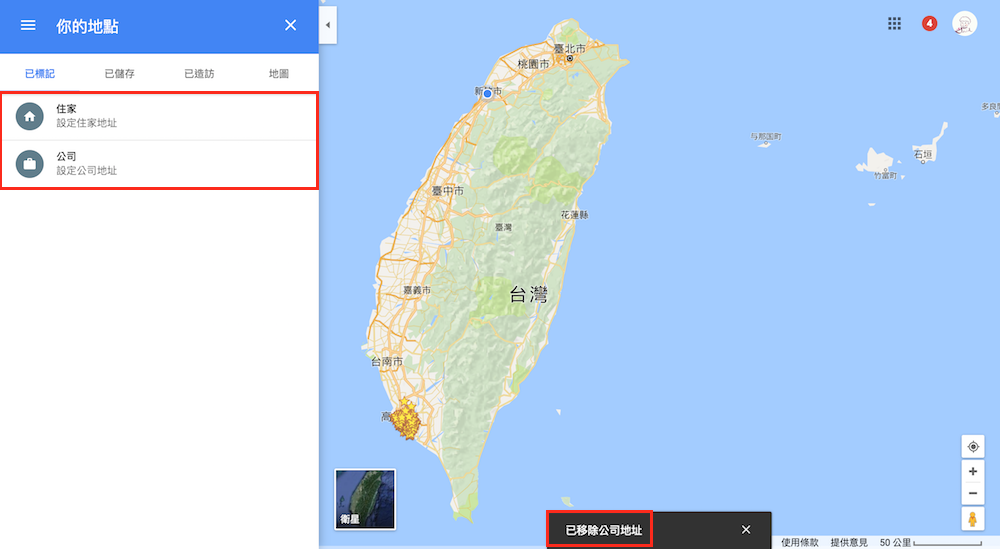Click the blue location dot near 新竹市
Image resolution: width=1000 pixels, height=549 pixels.
(x=487, y=94)
